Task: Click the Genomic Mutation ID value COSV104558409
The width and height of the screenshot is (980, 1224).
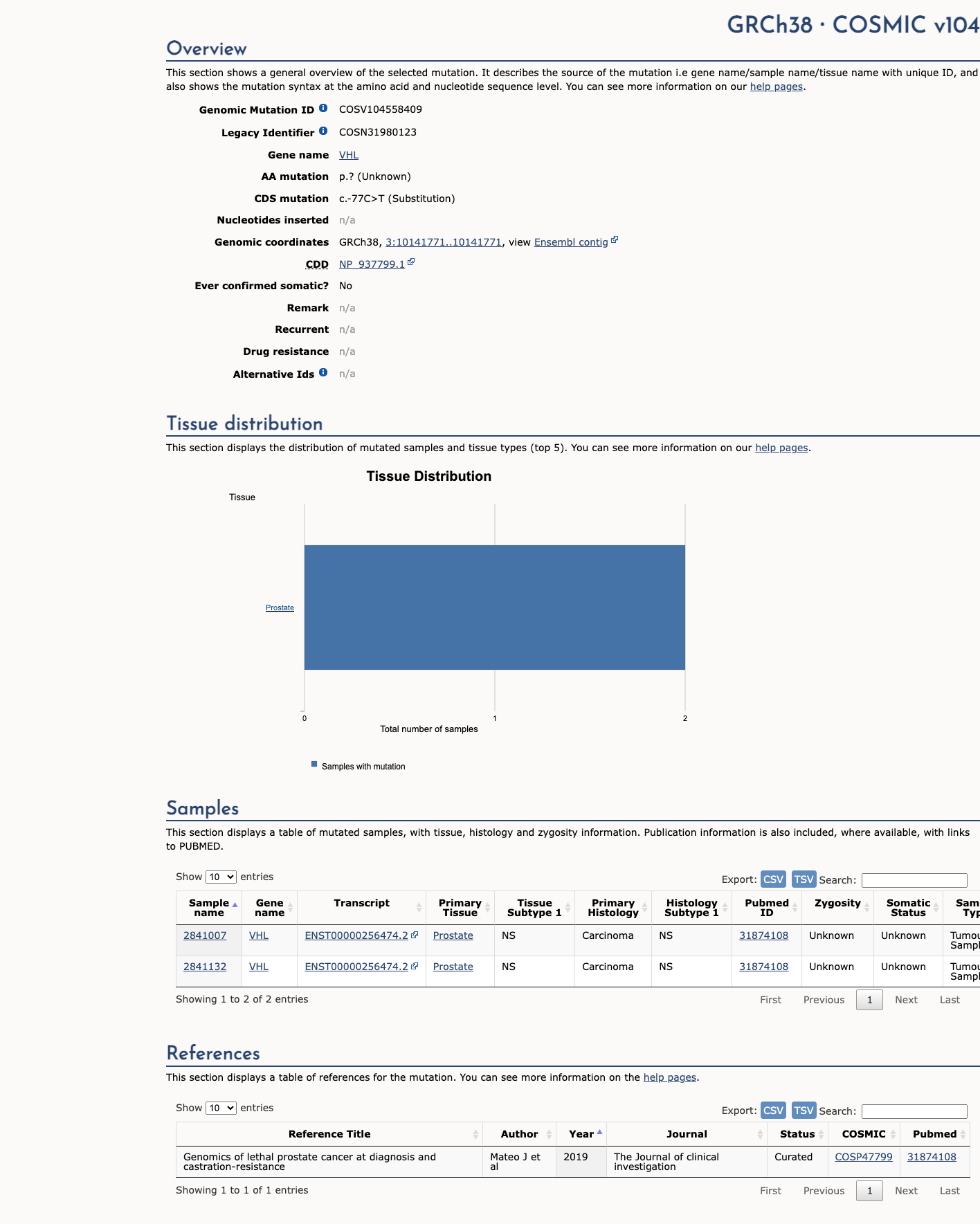Action: [x=381, y=109]
